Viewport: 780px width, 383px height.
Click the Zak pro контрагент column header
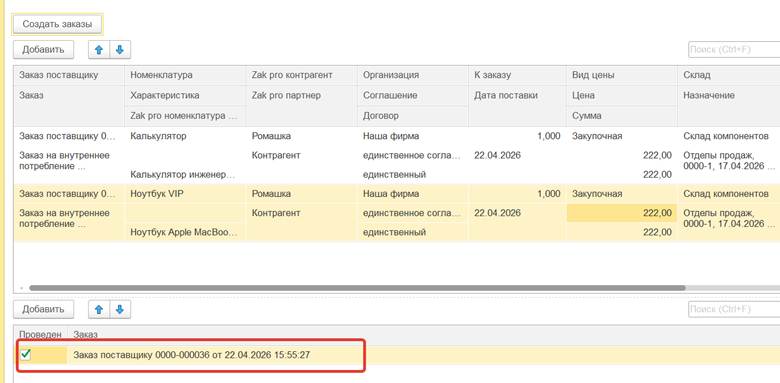[301, 75]
